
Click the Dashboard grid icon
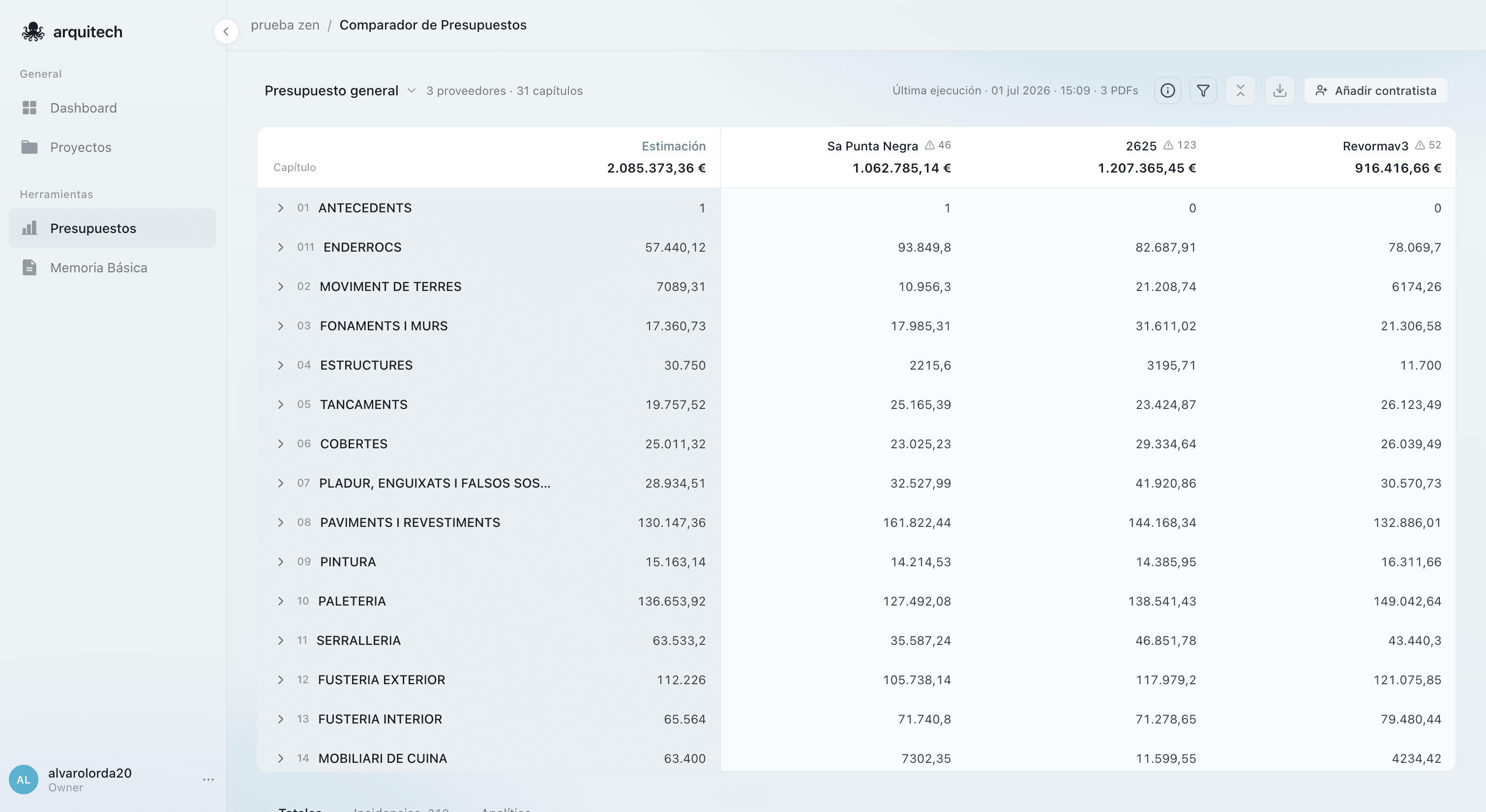point(30,108)
